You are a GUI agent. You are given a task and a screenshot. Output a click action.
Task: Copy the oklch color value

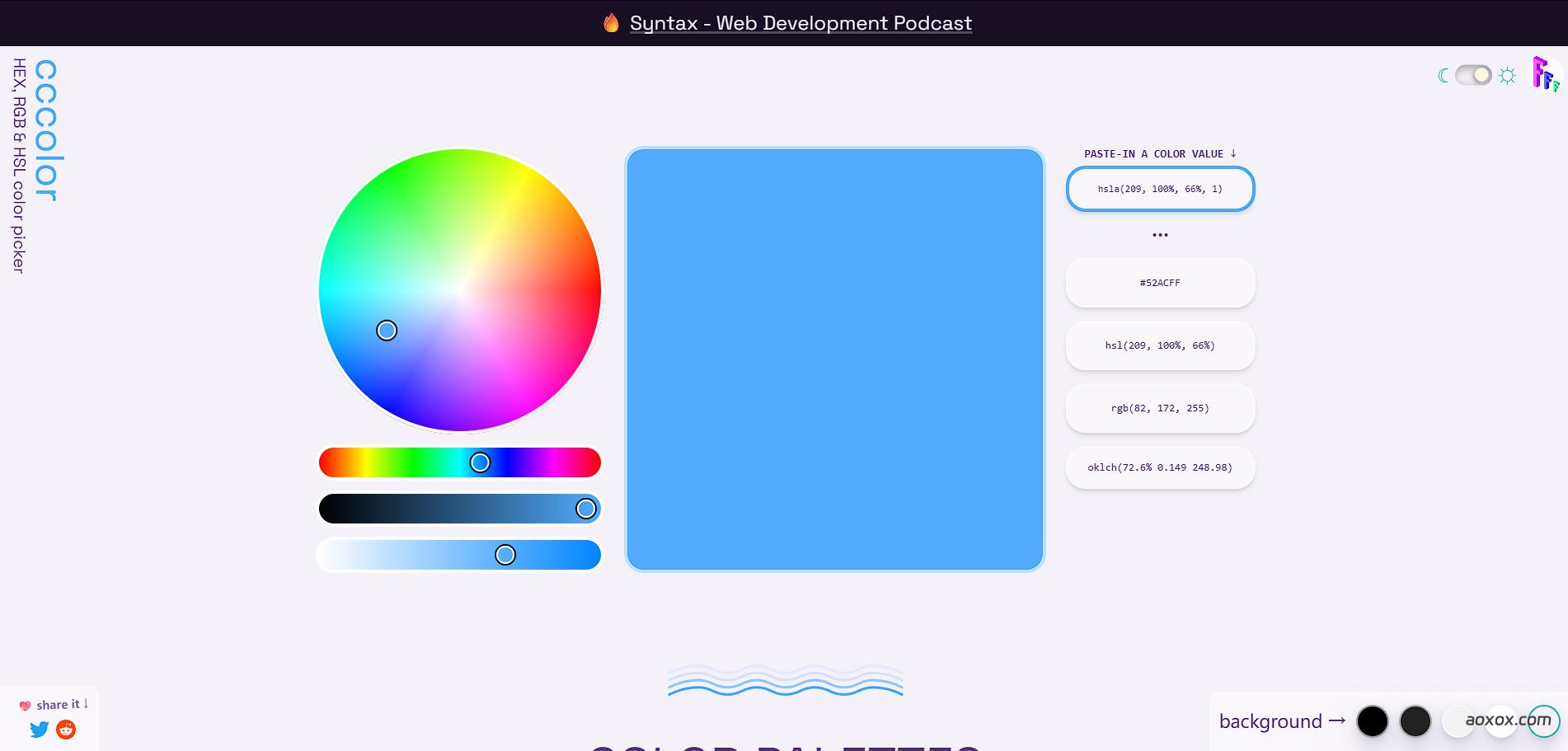pos(1160,467)
